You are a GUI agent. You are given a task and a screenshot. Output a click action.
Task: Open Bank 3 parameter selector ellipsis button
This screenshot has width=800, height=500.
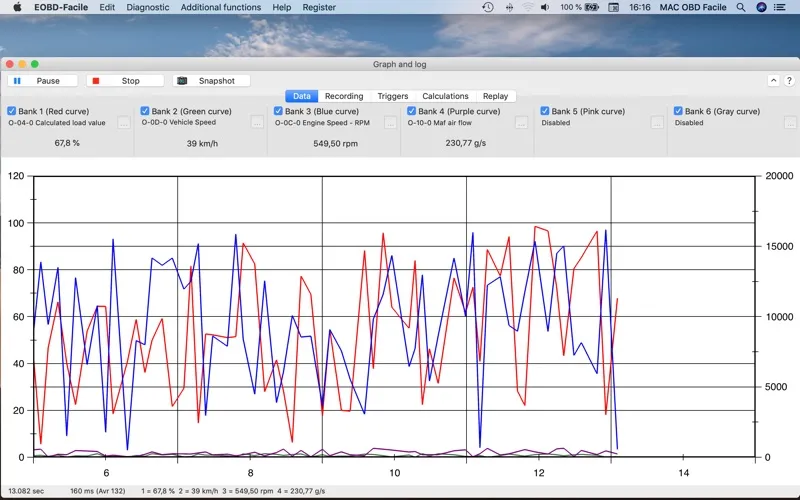(390, 123)
